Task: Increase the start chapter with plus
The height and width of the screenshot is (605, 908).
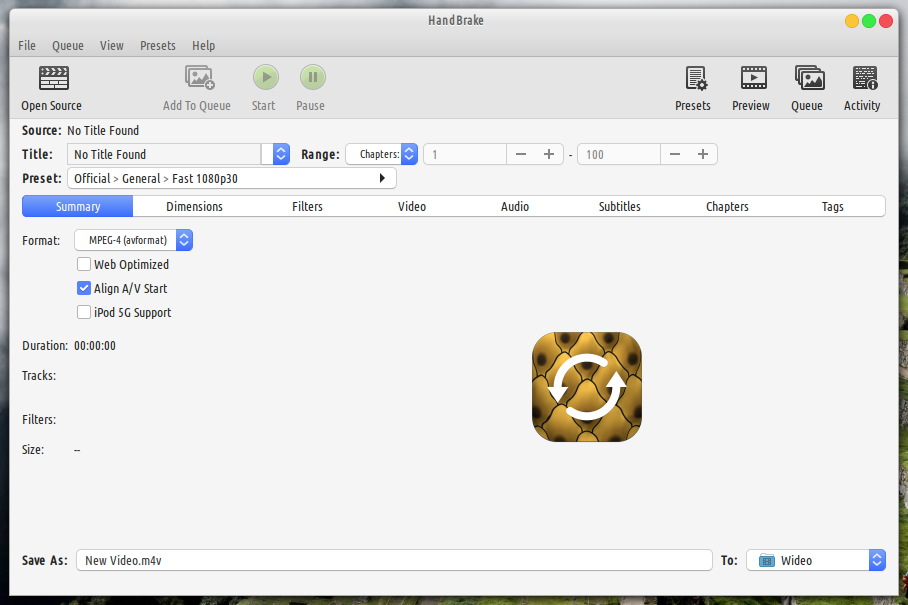Action: point(549,154)
